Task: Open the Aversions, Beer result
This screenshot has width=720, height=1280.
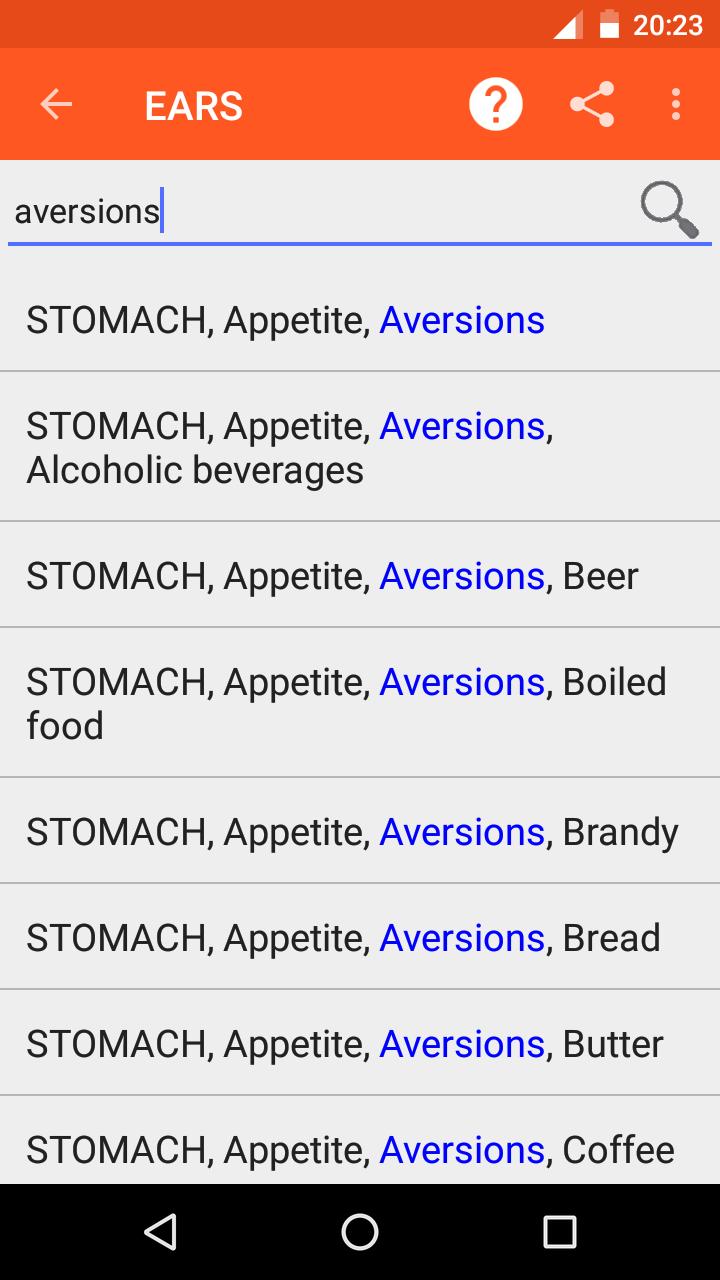Action: [x=360, y=575]
